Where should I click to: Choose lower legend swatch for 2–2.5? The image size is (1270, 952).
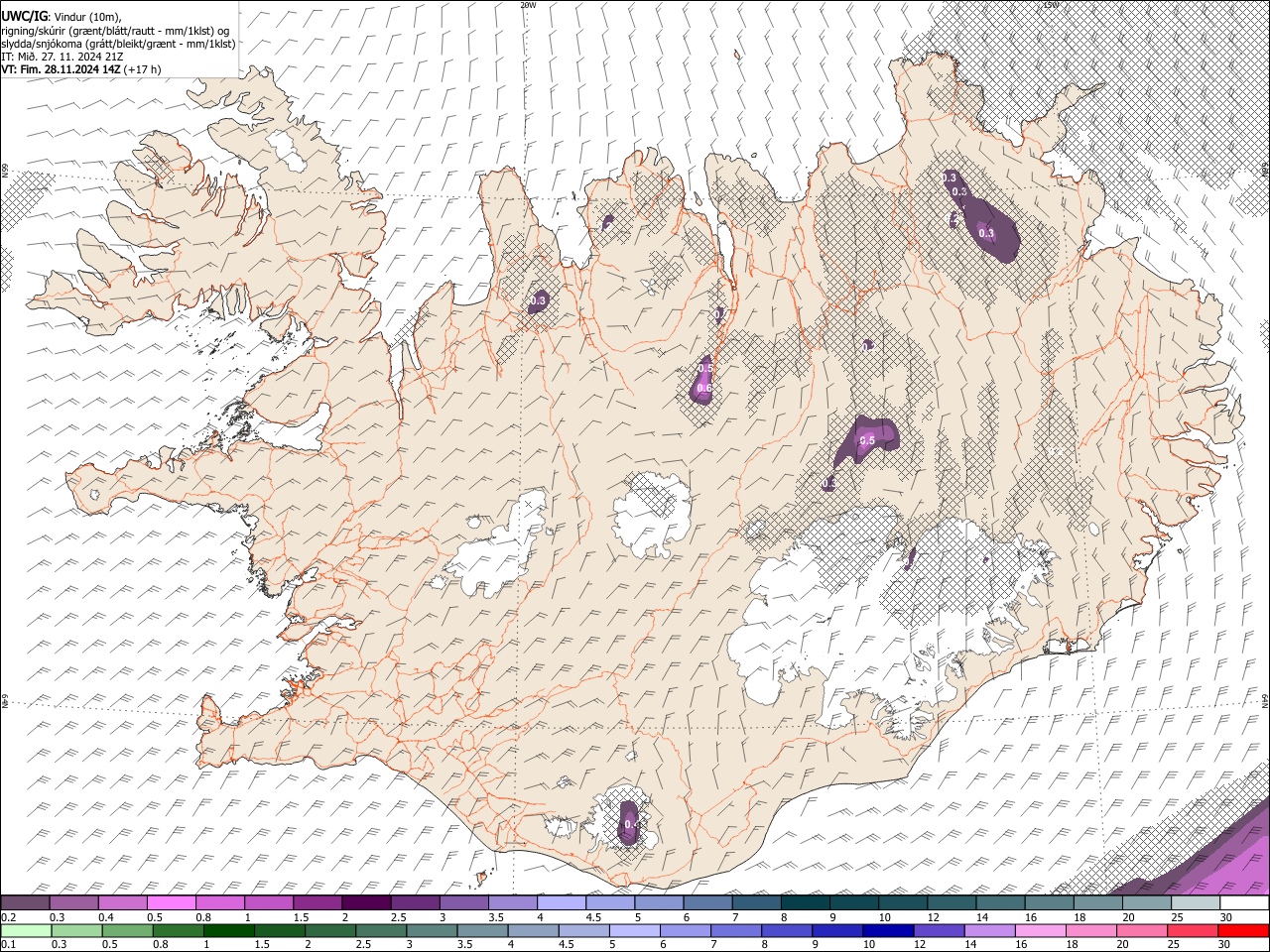(x=330, y=930)
